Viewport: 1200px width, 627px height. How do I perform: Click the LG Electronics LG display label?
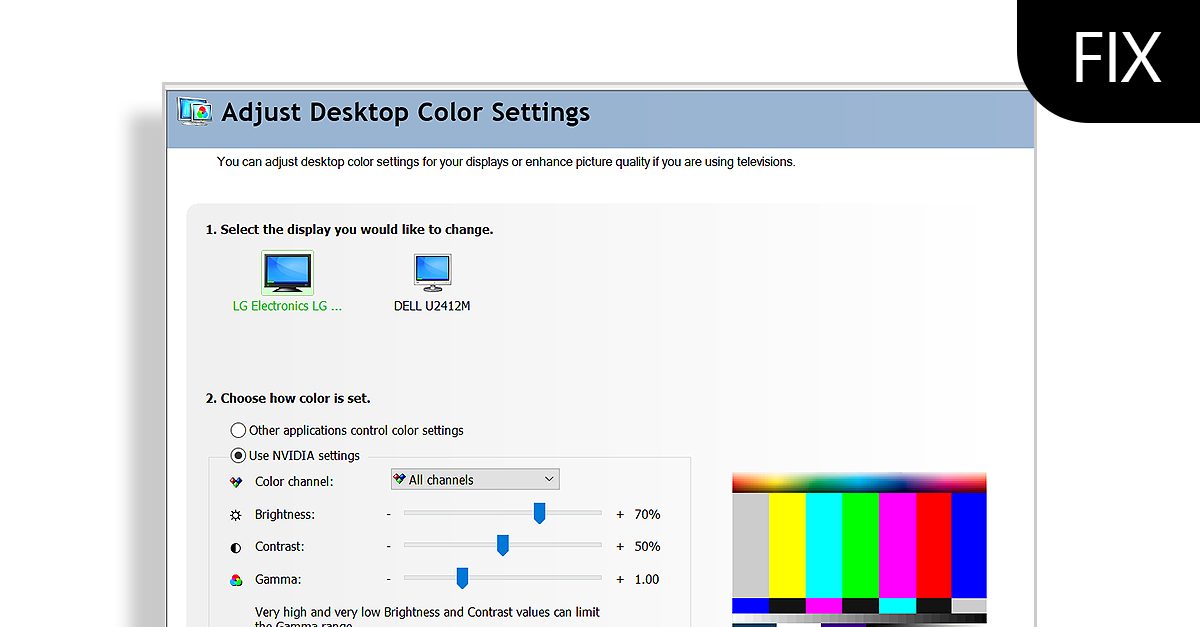click(287, 306)
